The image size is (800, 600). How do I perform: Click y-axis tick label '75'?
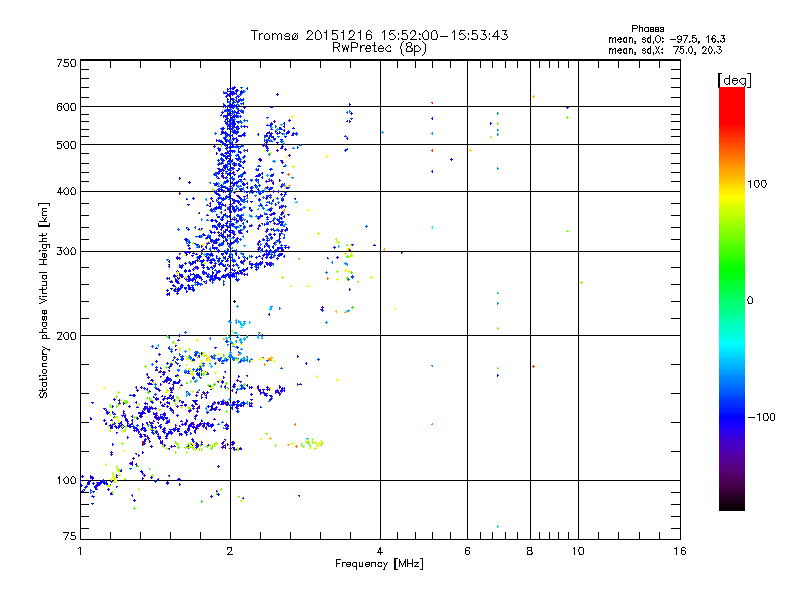point(70,536)
